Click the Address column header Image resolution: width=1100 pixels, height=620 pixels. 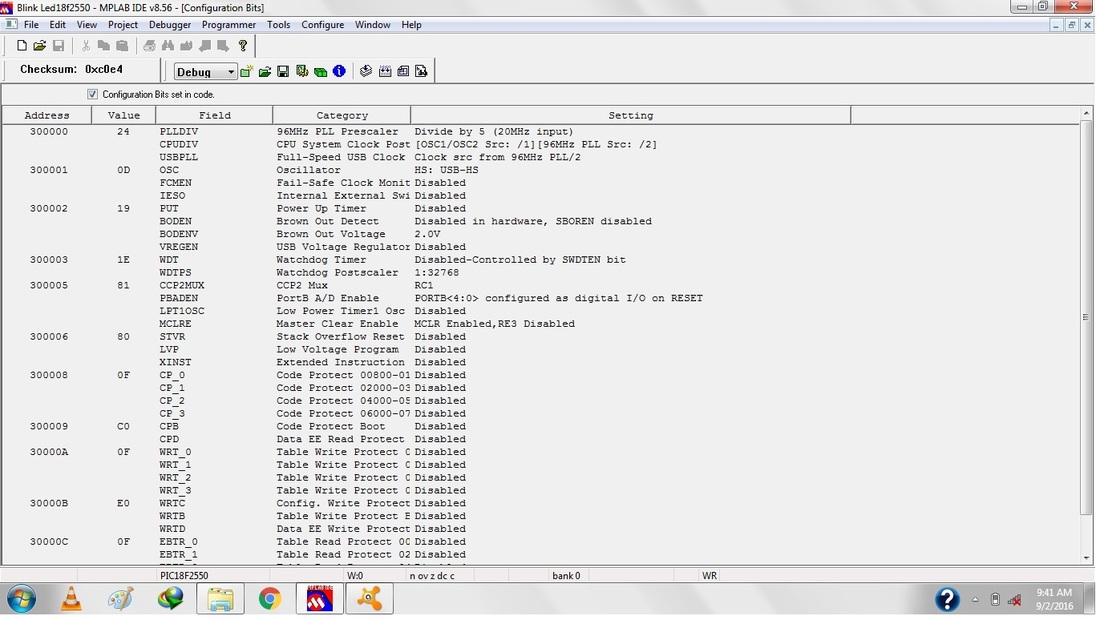pos(47,115)
